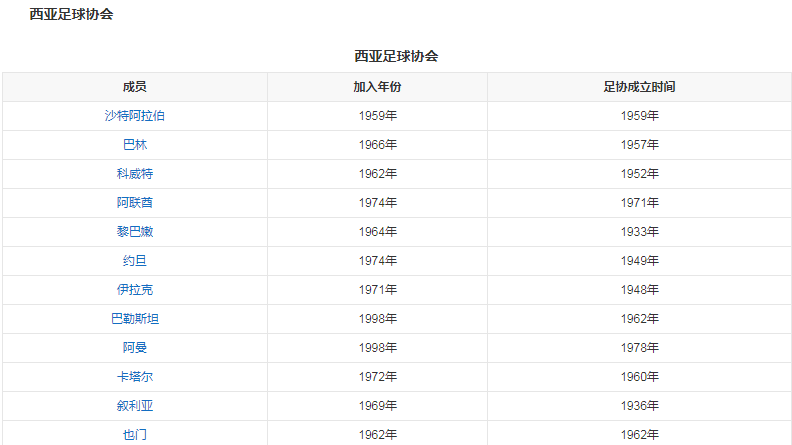Viewport: 792px width, 445px height.
Task: Click the 成员 column header
Action: tap(135, 87)
